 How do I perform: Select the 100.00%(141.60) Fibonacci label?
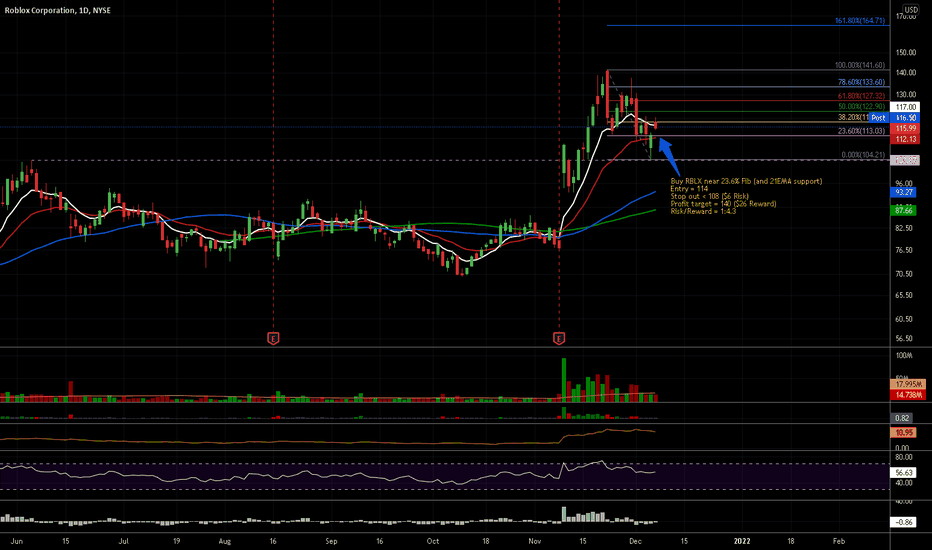859,65
